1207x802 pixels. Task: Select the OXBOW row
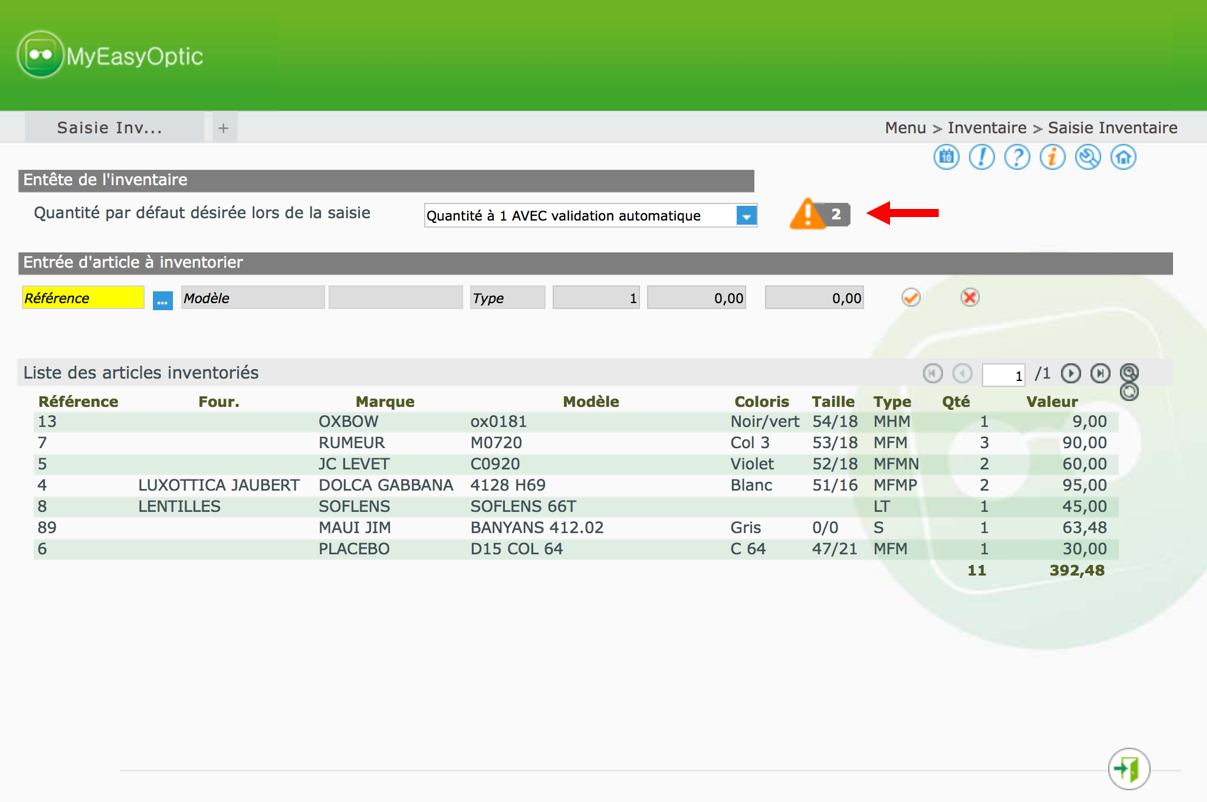(576, 422)
